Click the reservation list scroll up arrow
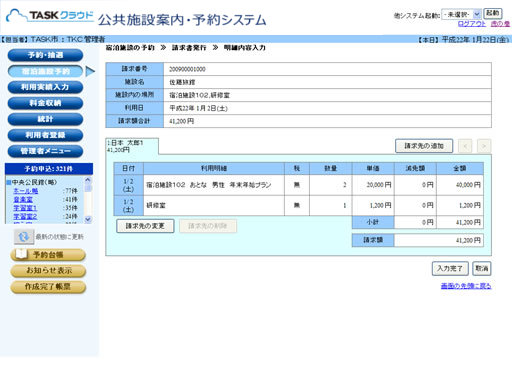 (x=88, y=180)
